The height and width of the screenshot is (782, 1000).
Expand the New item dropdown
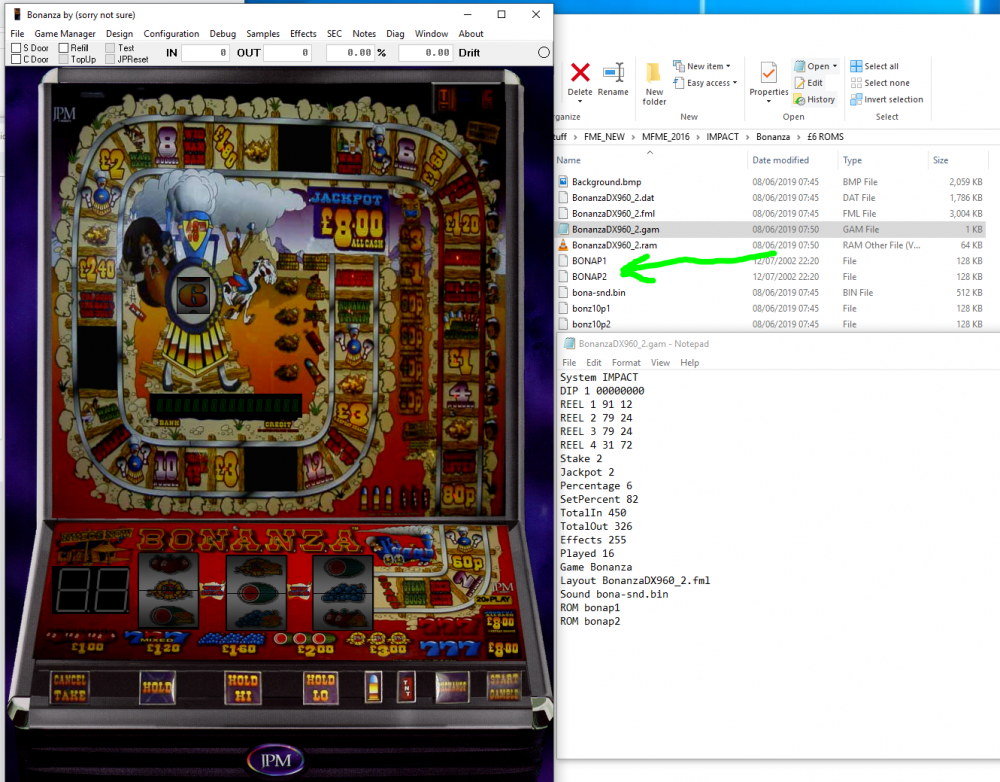pyautogui.click(x=728, y=66)
